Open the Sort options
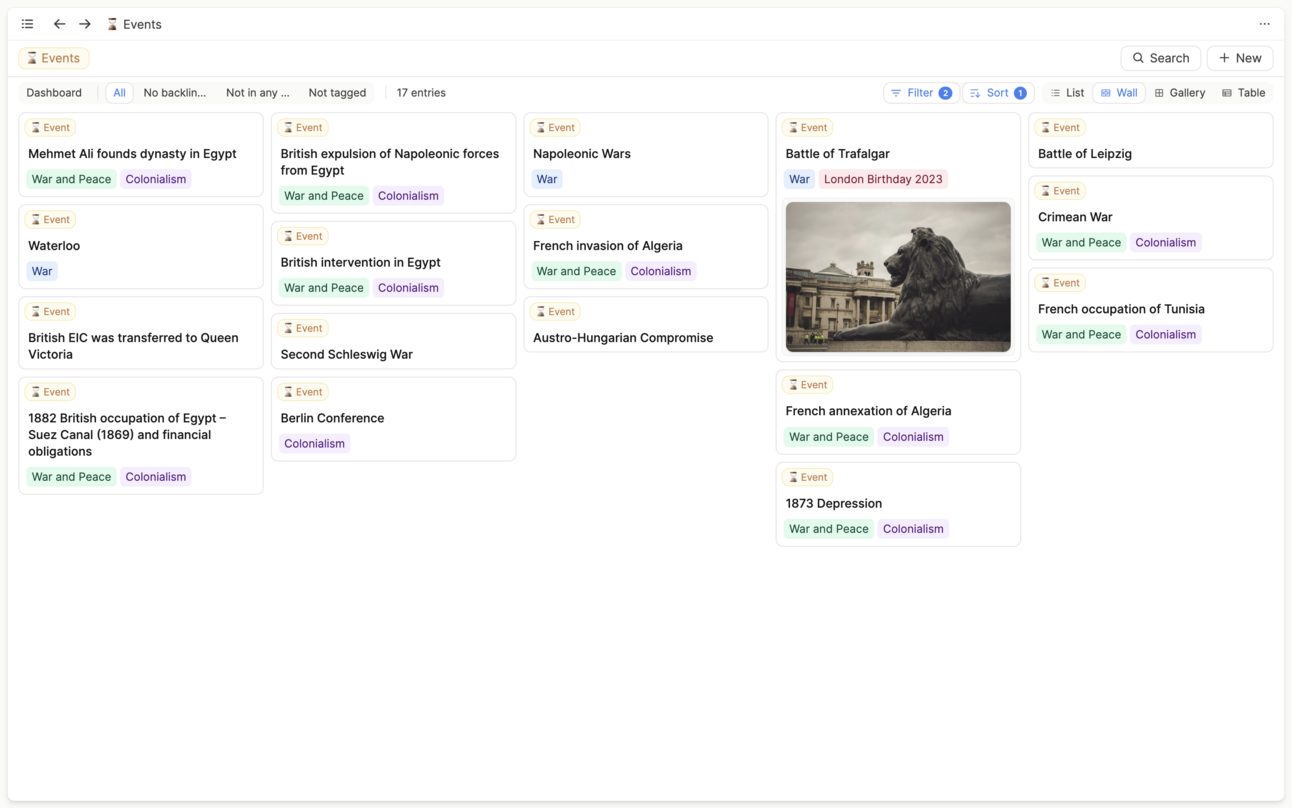This screenshot has width=1292, height=808. pyautogui.click(x=997, y=93)
